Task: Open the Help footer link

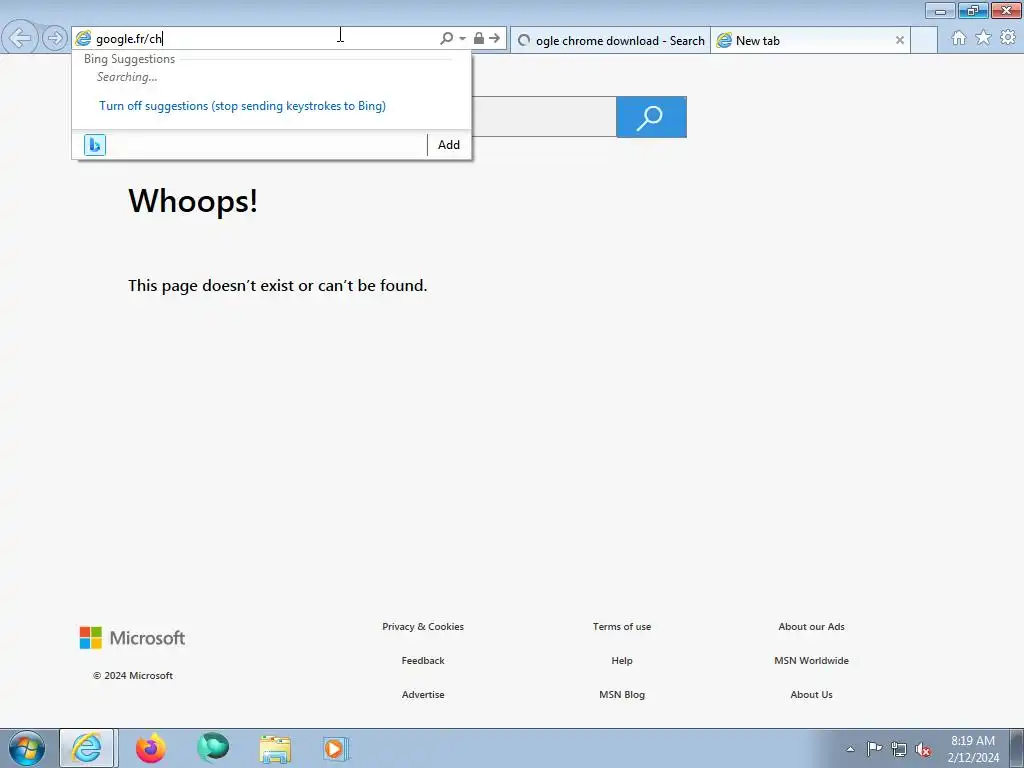Action: [622, 660]
